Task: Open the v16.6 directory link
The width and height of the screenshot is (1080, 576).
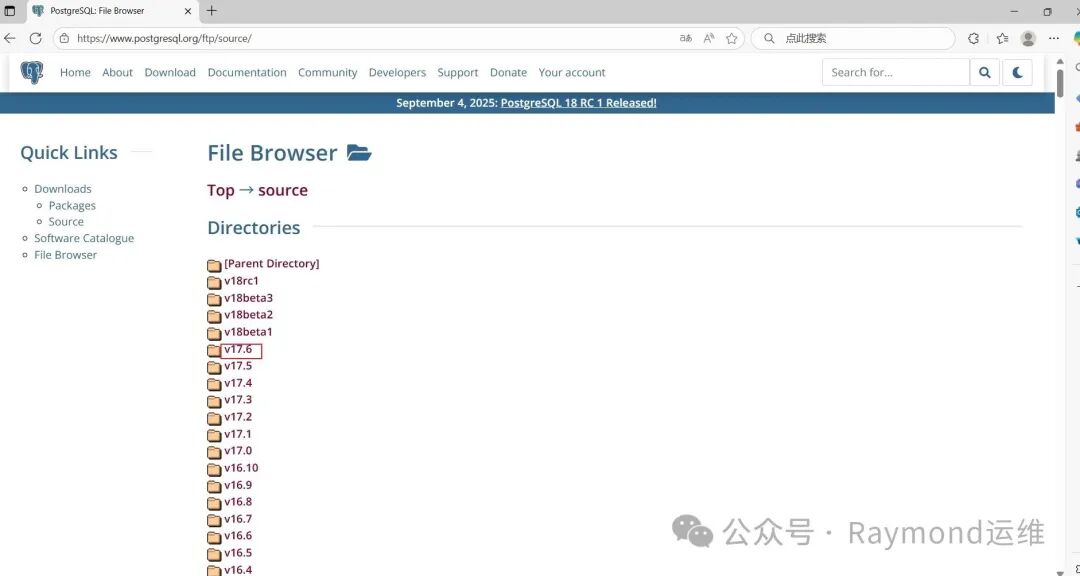Action: [238, 535]
